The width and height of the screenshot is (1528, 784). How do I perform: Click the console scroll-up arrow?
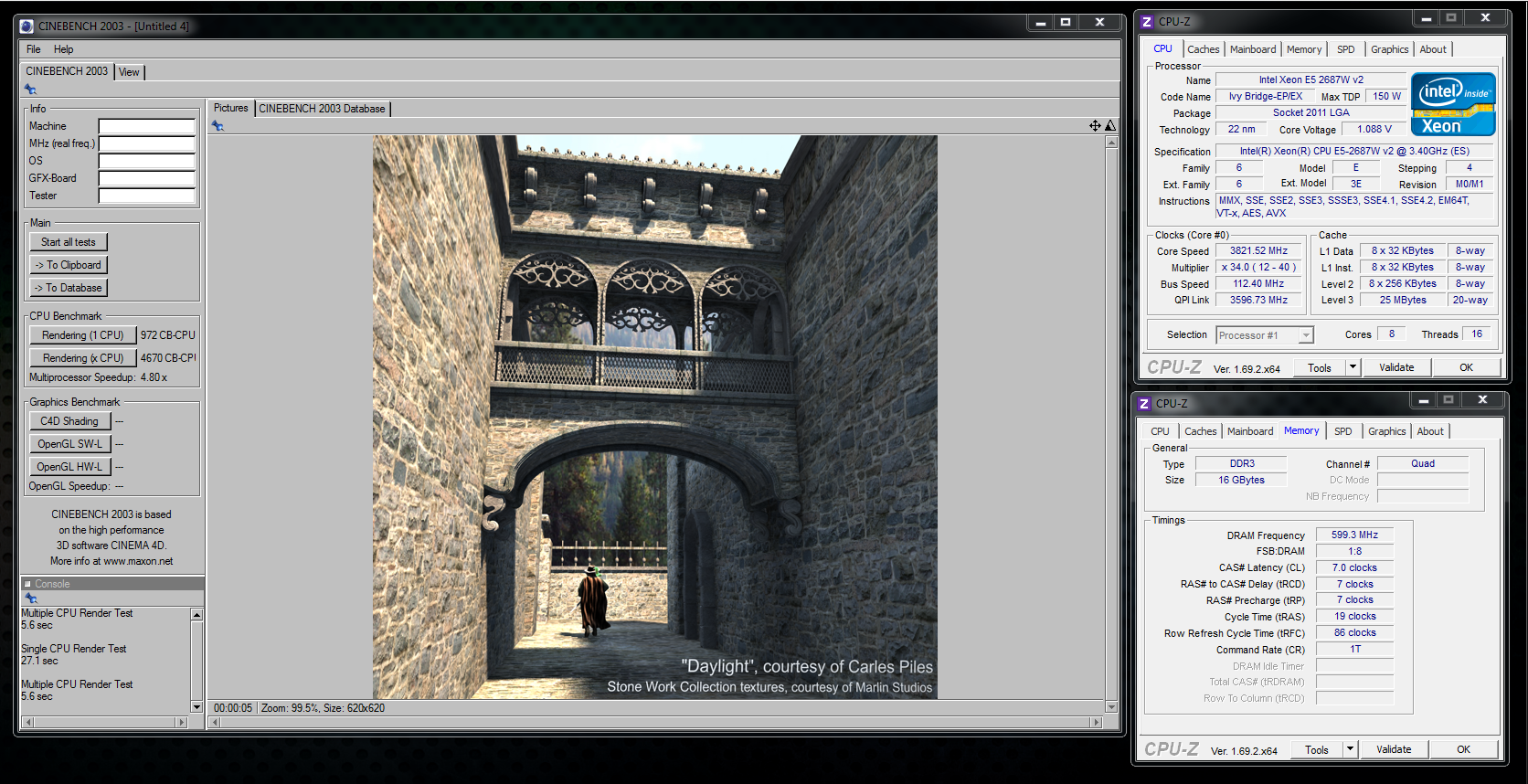coord(196,615)
